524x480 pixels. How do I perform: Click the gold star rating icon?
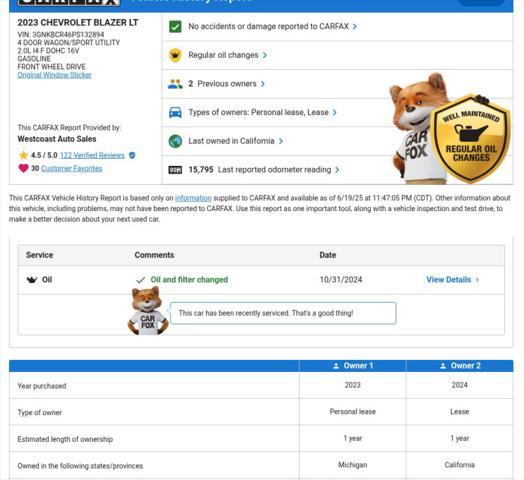(x=23, y=155)
